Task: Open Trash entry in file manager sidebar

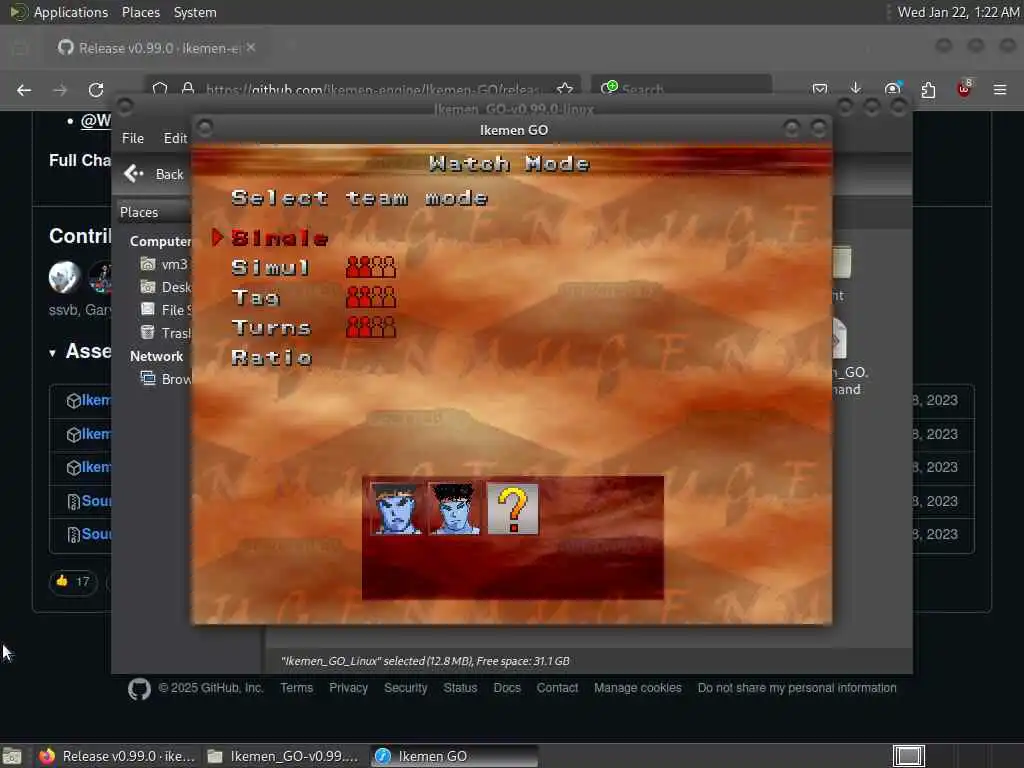Action: (166, 332)
